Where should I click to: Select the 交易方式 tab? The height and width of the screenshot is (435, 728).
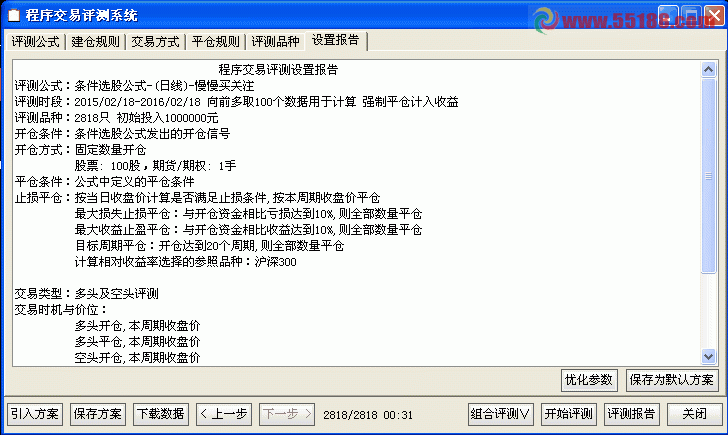155,42
